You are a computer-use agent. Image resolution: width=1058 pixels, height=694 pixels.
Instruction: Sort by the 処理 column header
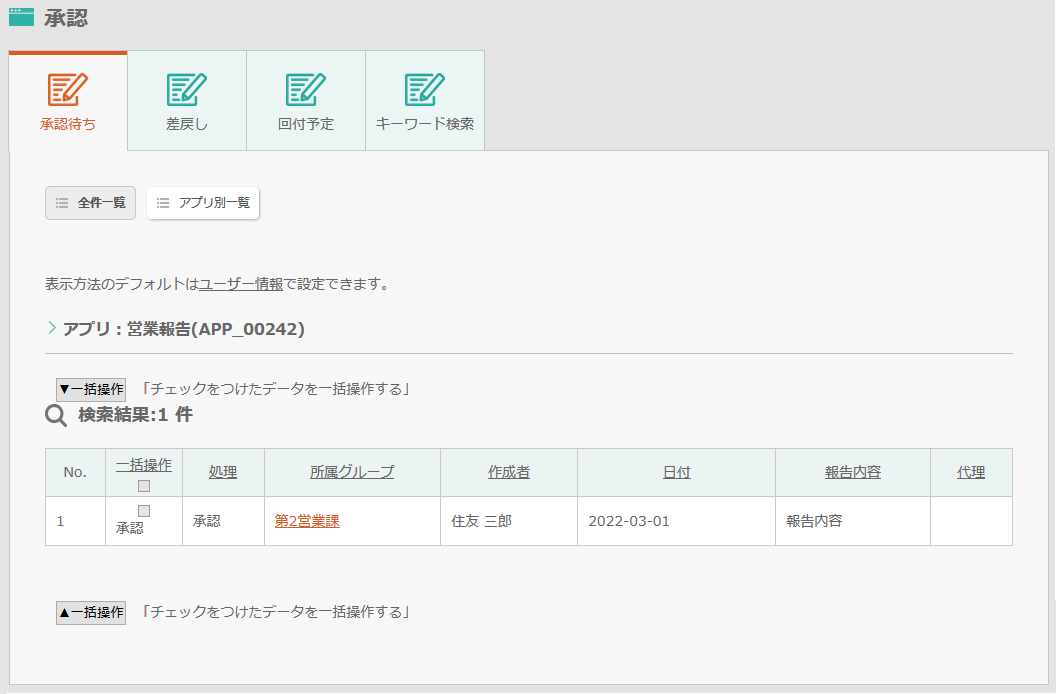click(223, 472)
